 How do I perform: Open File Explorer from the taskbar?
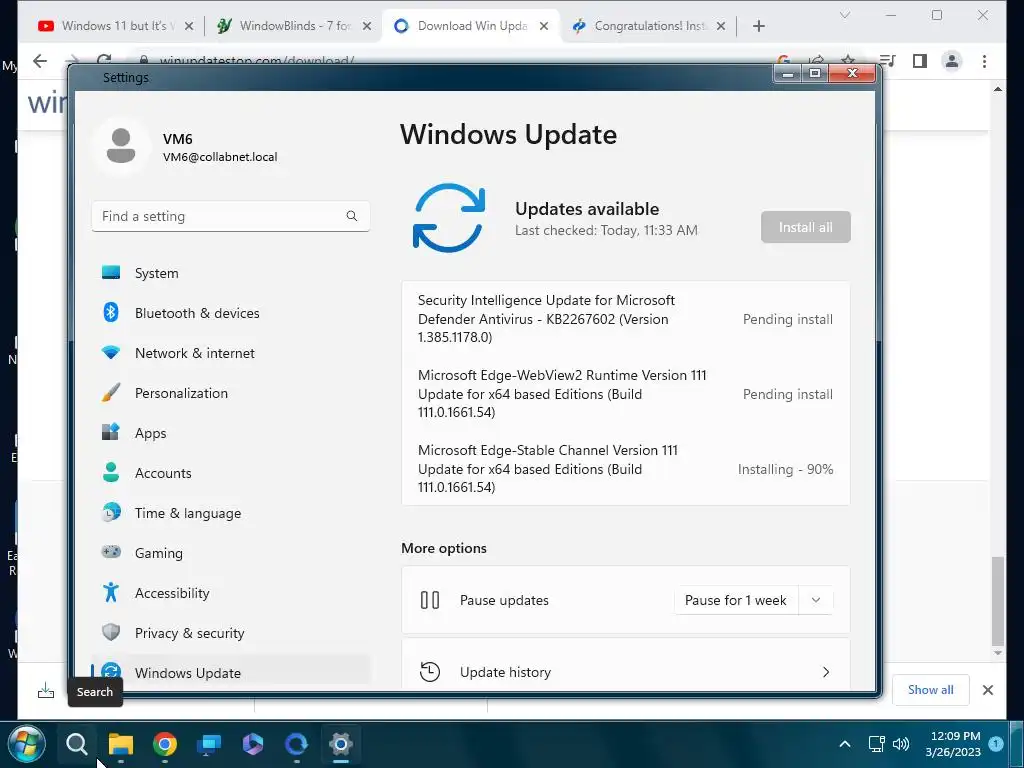pos(121,744)
